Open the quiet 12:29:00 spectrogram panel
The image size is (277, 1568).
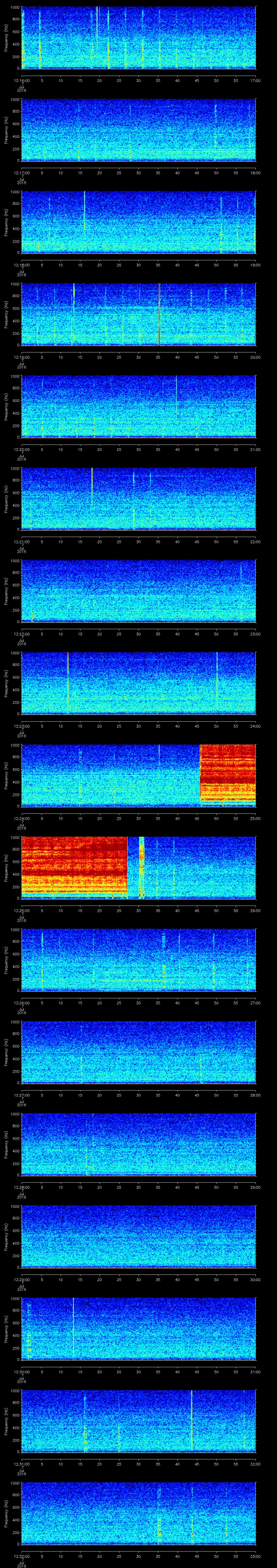click(x=138, y=1235)
